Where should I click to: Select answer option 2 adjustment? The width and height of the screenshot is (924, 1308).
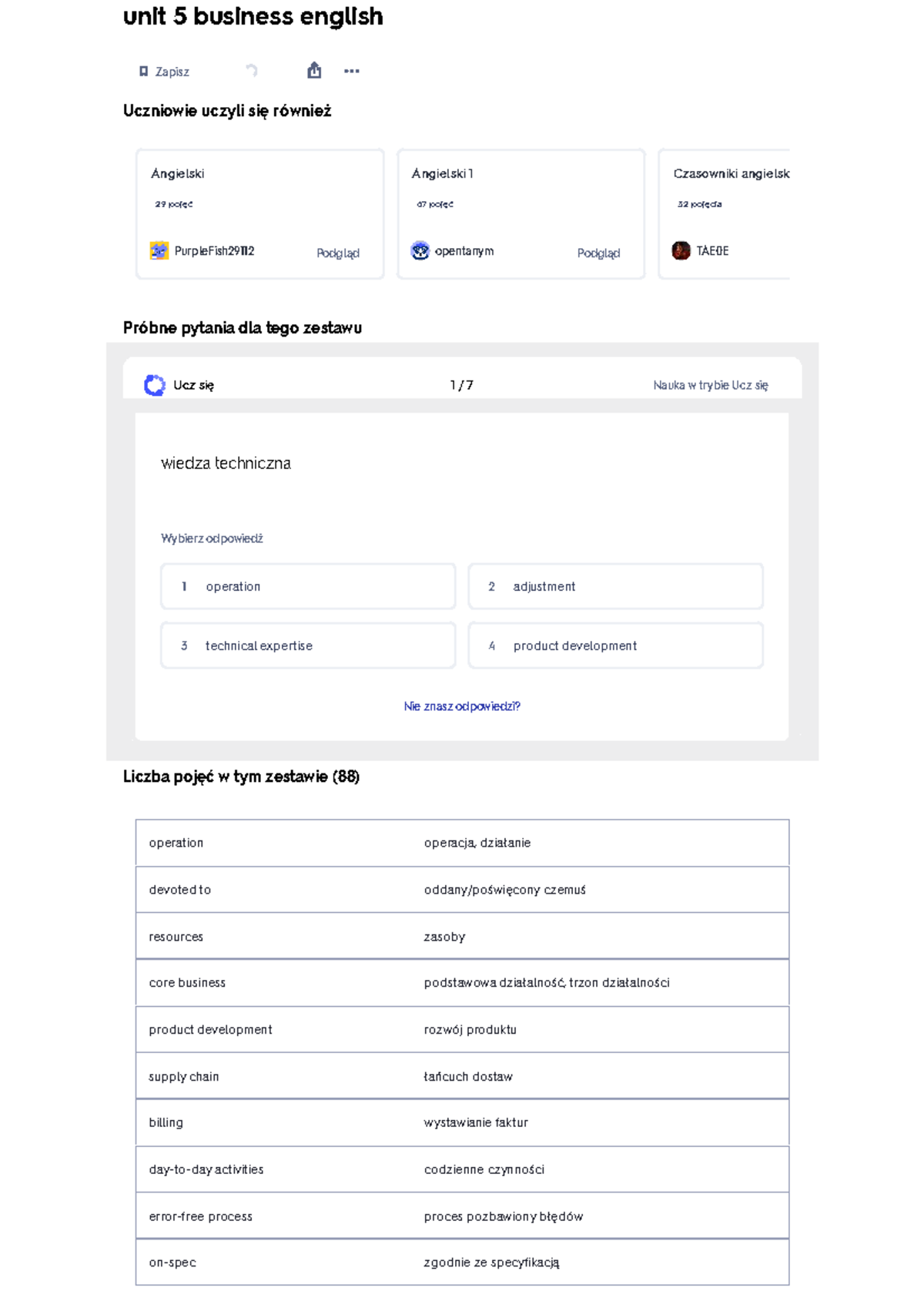(614, 586)
